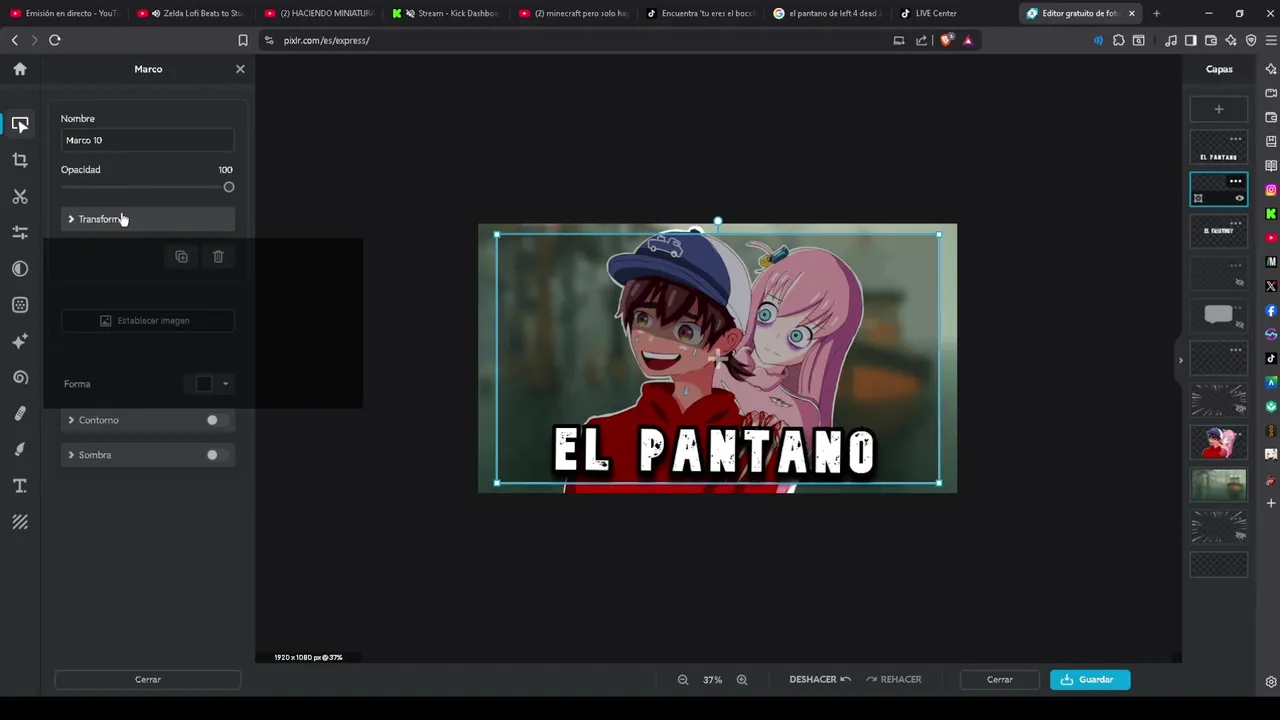Switch to Emisión en directo YouTube tab
Screen dimensions: 1280x720
(x=65, y=13)
